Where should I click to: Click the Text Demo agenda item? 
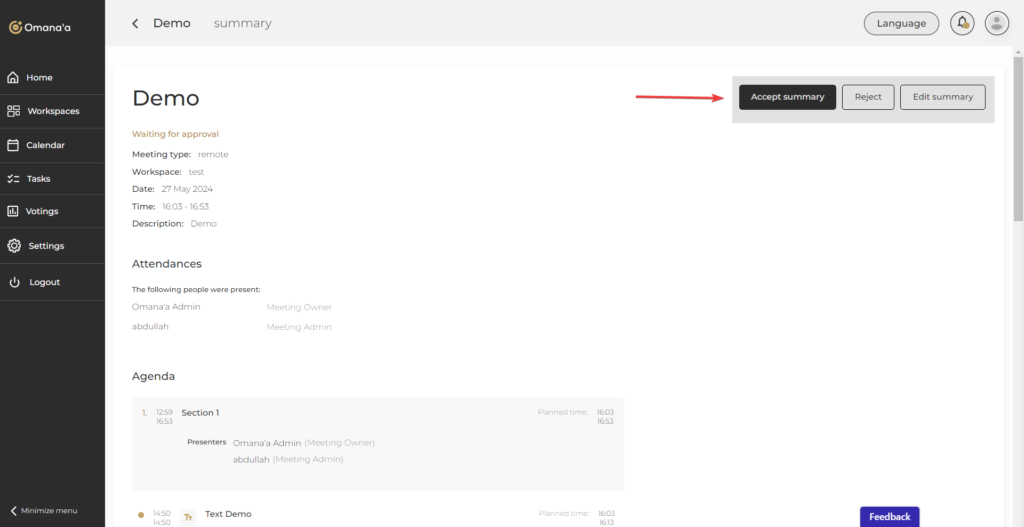228,513
